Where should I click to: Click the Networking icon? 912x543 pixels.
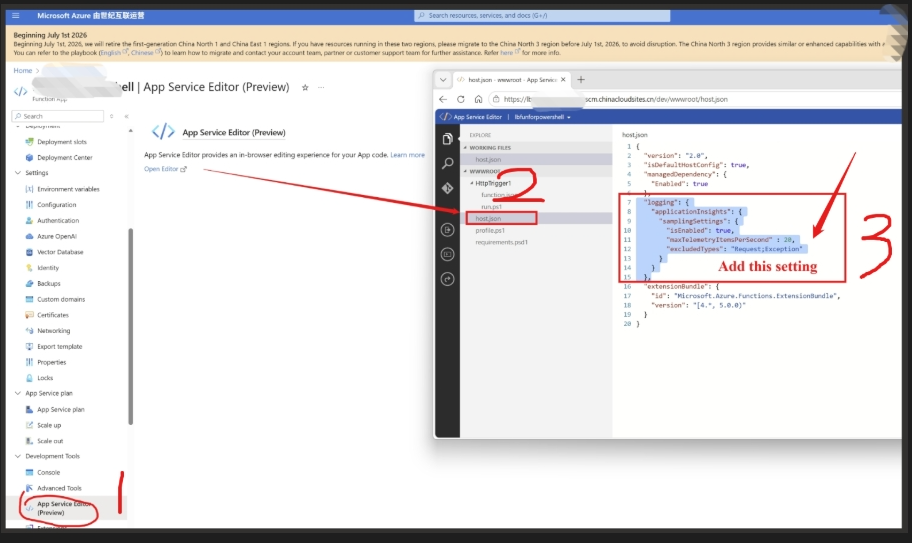point(29,330)
